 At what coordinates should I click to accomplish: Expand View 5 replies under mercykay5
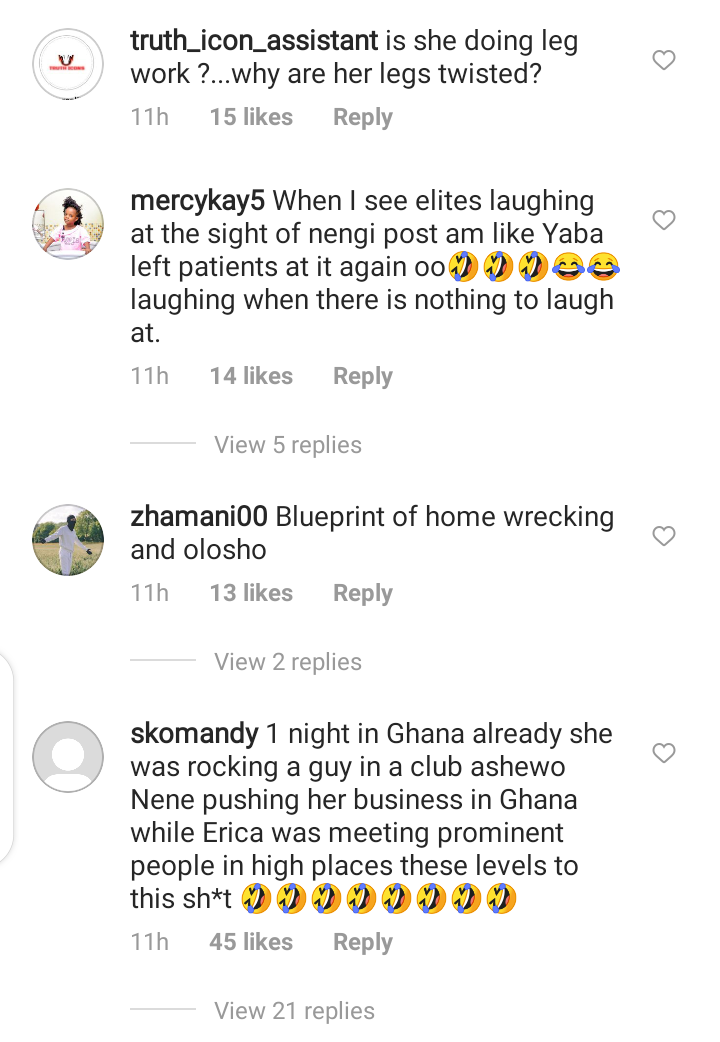coord(288,445)
